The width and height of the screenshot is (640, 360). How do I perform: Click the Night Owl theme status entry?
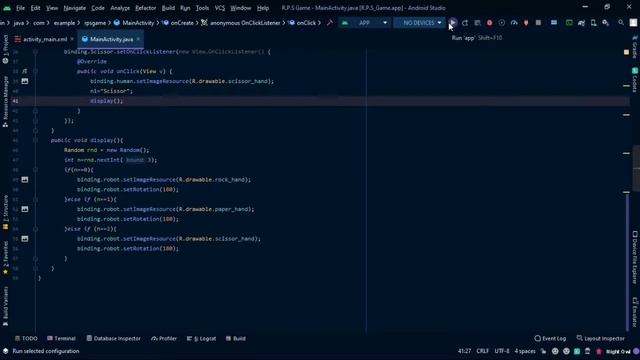[618, 351]
